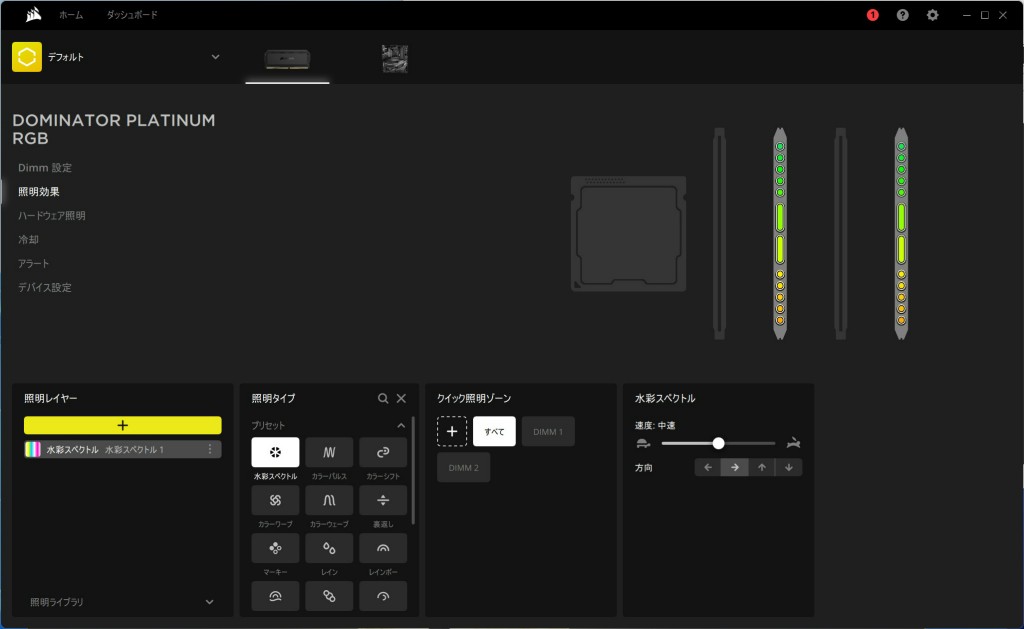This screenshot has width=1024, height=629.
Task: Click the first lit DIMM module
Action: tap(780, 233)
